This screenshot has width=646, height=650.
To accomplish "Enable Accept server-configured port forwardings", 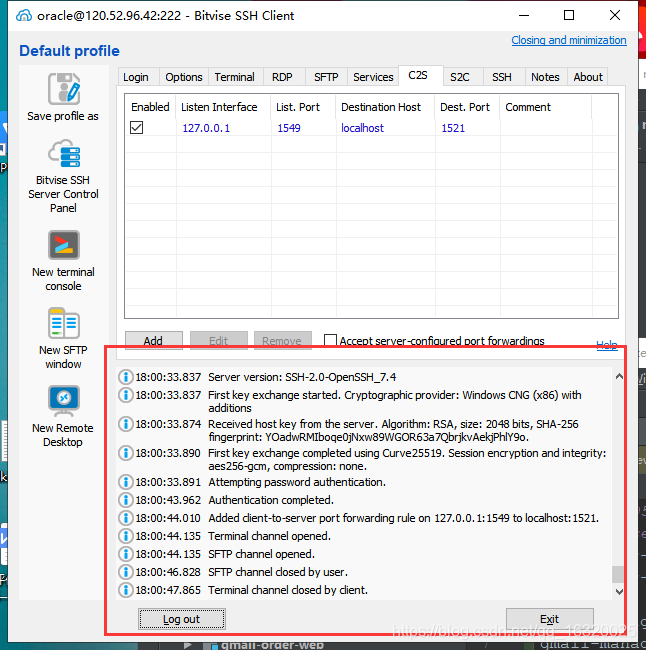I will click(330, 340).
